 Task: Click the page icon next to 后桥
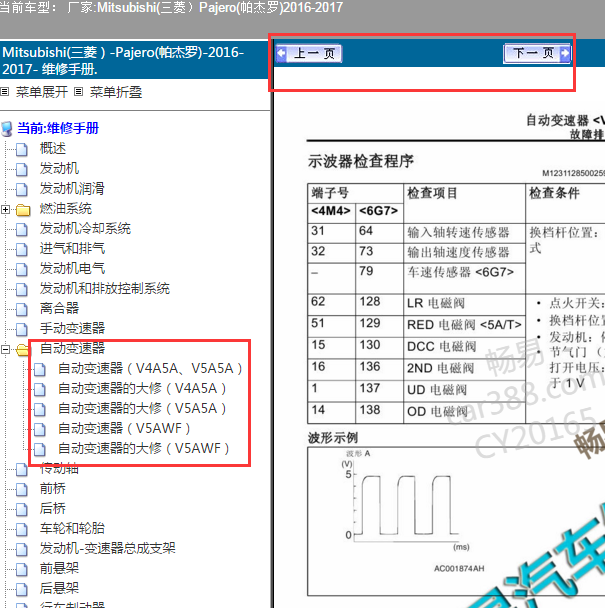click(22, 510)
